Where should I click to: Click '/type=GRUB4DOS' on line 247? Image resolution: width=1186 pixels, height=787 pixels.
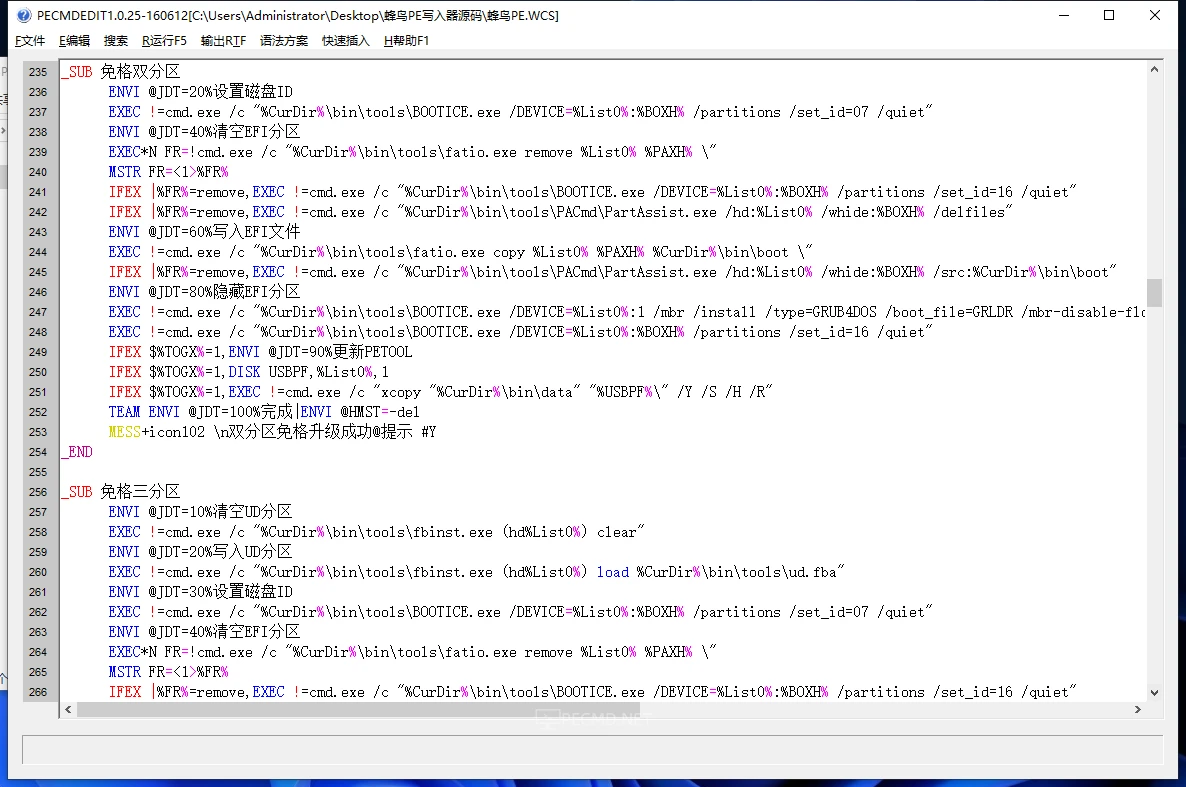point(821,312)
